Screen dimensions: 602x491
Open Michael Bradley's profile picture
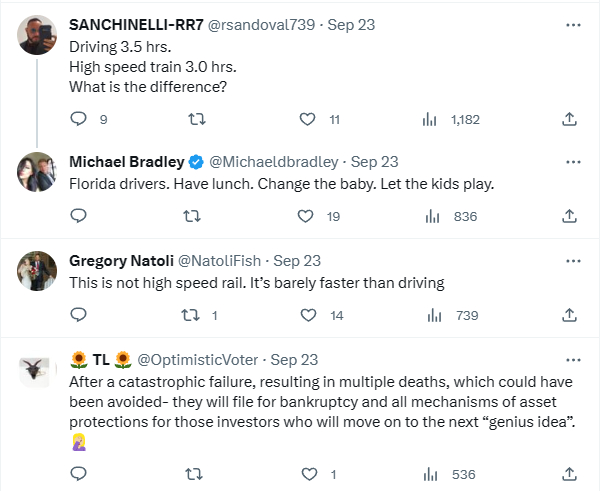click(37, 172)
